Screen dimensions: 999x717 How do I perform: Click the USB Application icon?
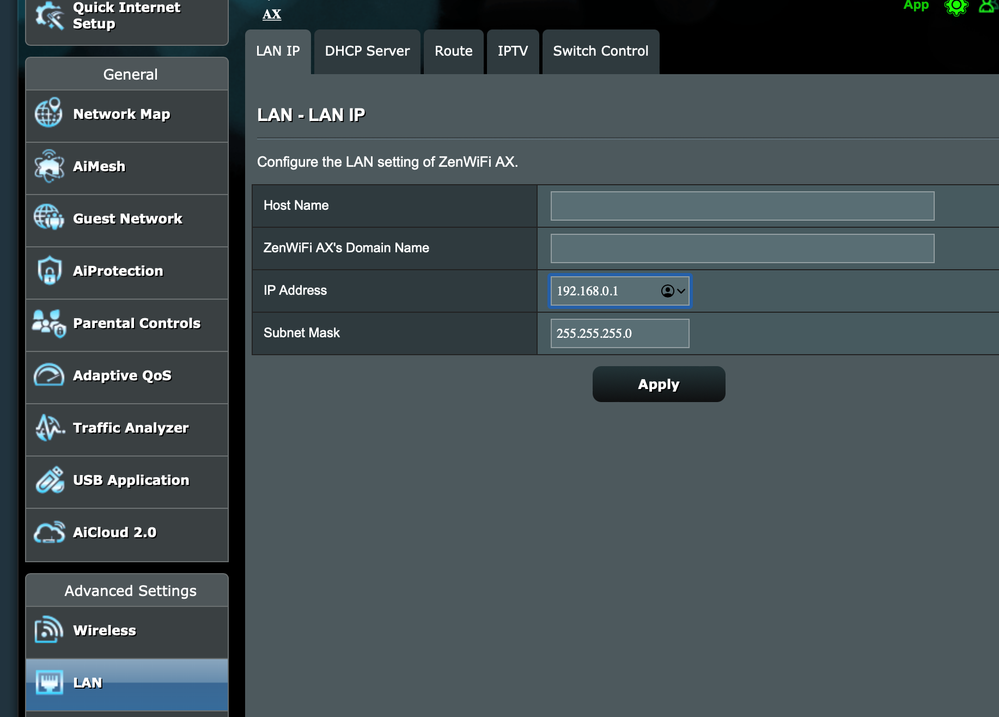(49, 480)
